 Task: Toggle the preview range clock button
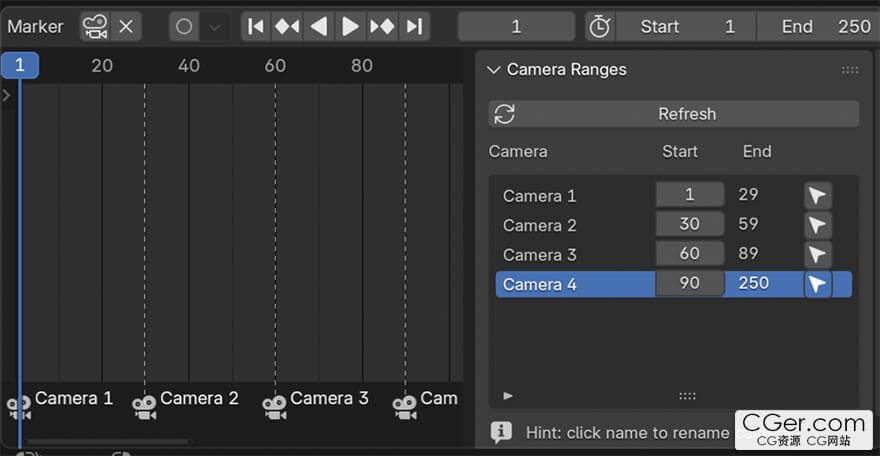(599, 27)
